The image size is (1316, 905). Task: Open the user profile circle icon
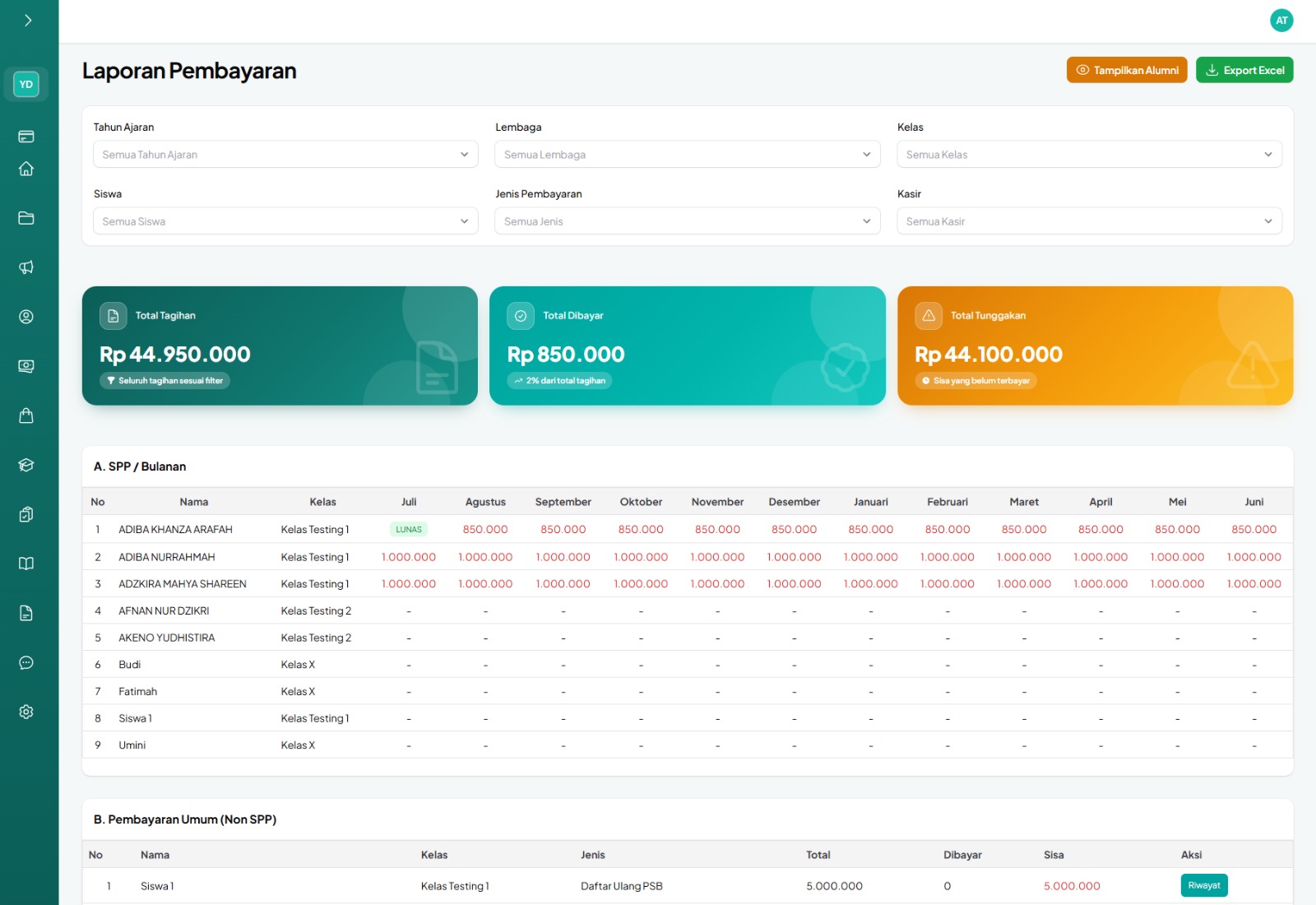tap(26, 317)
